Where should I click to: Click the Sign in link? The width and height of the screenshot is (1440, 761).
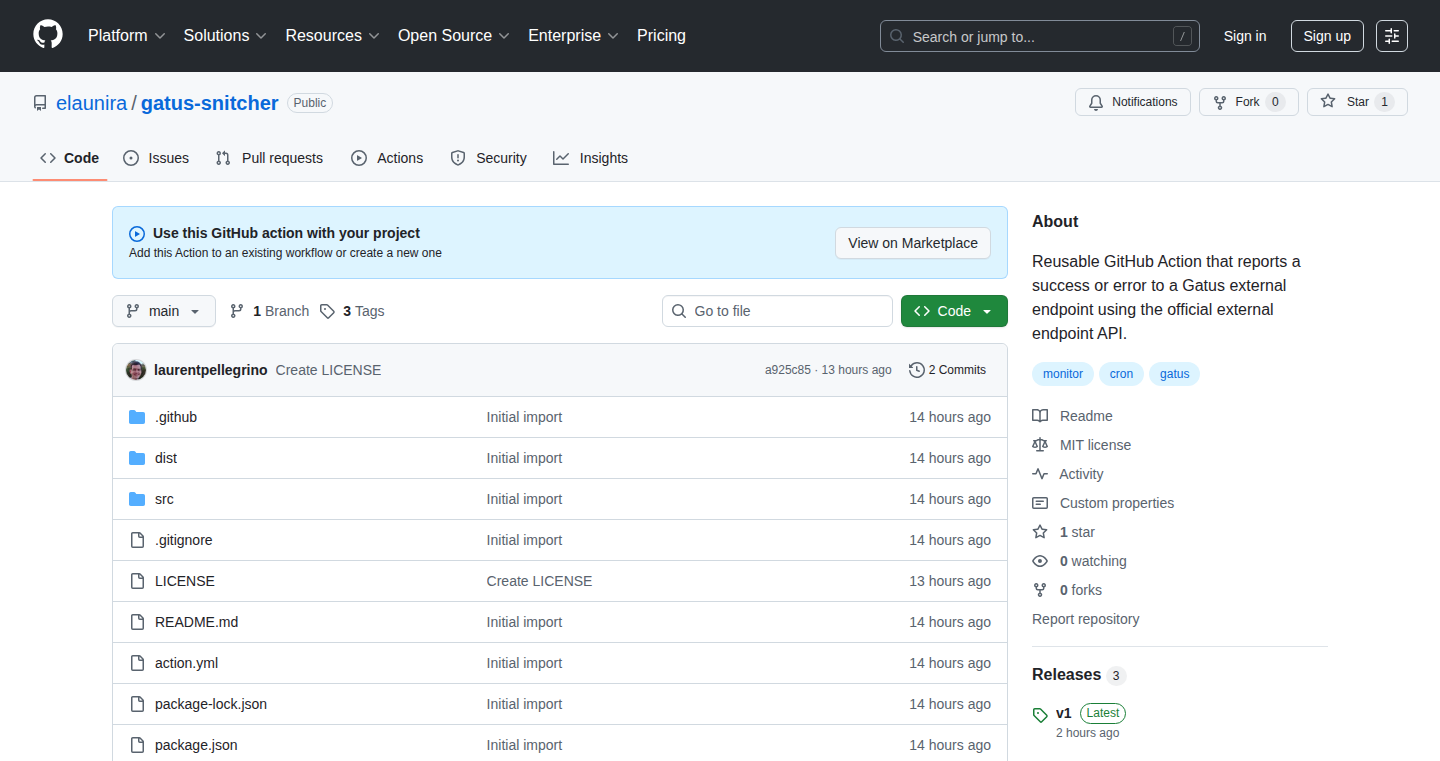pyautogui.click(x=1245, y=36)
